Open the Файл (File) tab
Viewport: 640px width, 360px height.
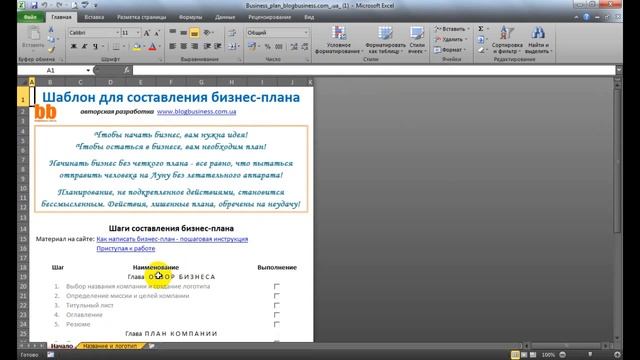30,17
